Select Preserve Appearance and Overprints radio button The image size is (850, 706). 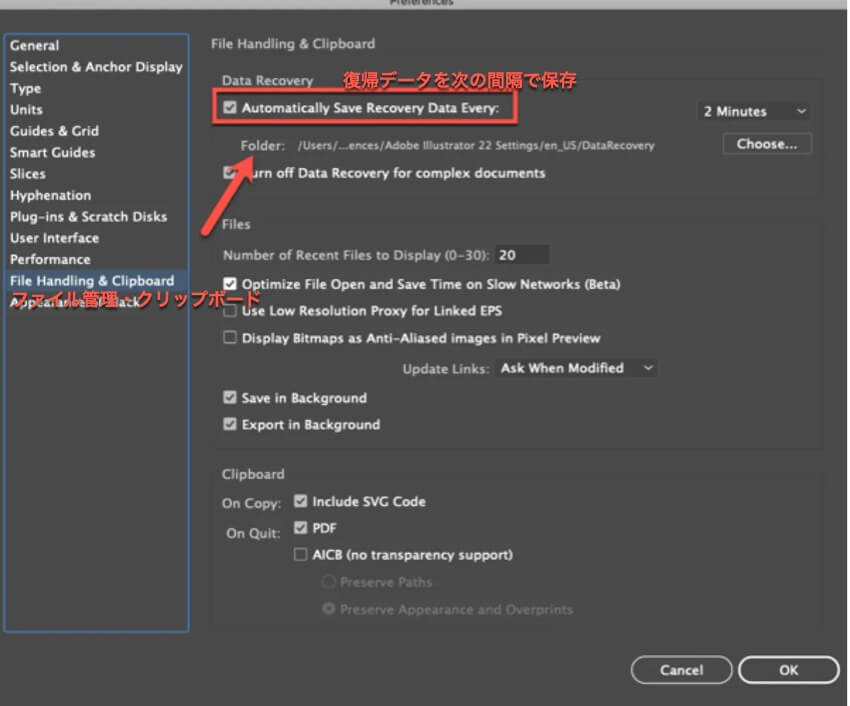[328, 609]
